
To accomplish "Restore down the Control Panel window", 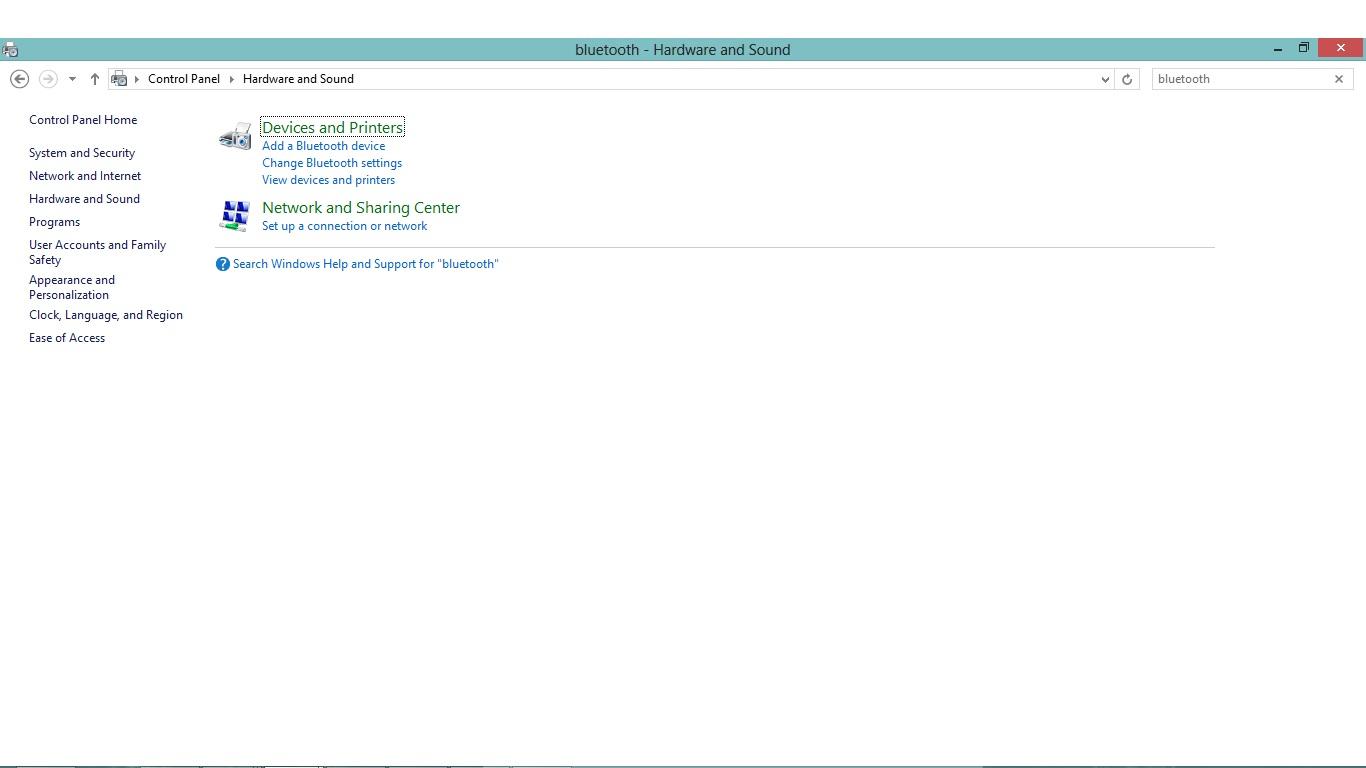I will (1303, 48).
